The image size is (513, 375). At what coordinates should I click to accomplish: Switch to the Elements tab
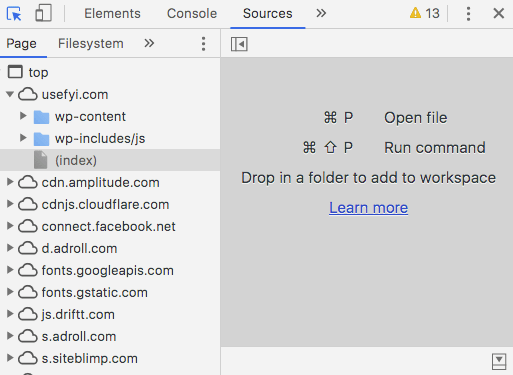[x=112, y=14]
